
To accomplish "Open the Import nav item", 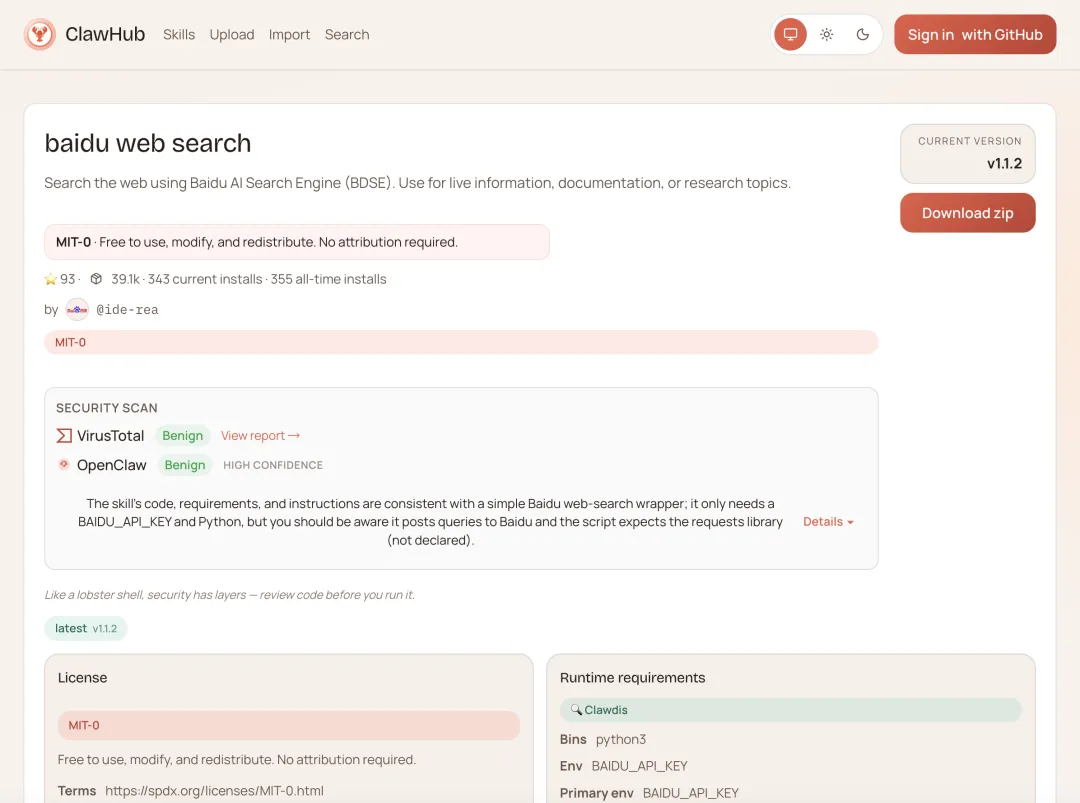I will coord(289,34).
